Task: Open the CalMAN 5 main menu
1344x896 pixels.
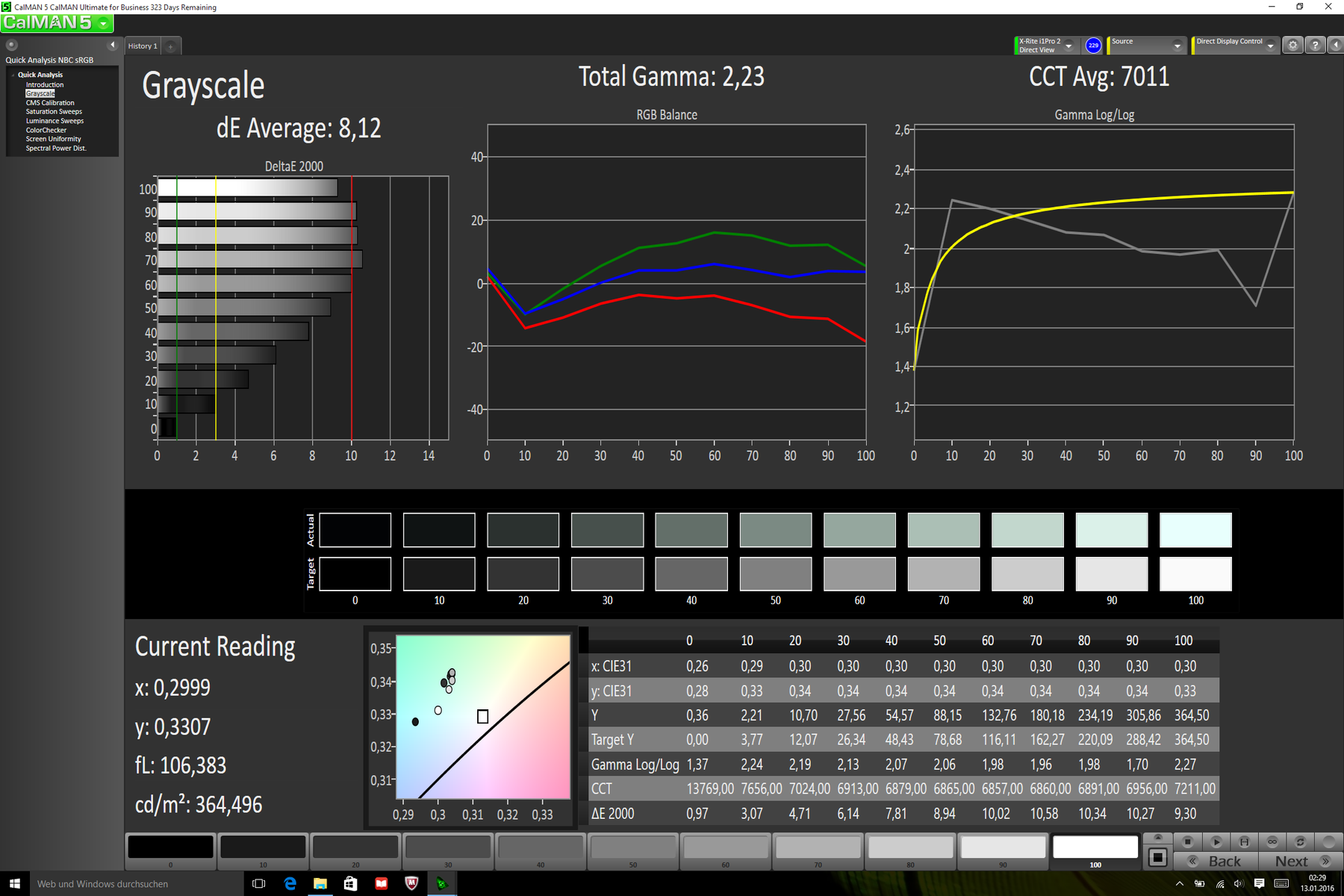Action: [57, 23]
